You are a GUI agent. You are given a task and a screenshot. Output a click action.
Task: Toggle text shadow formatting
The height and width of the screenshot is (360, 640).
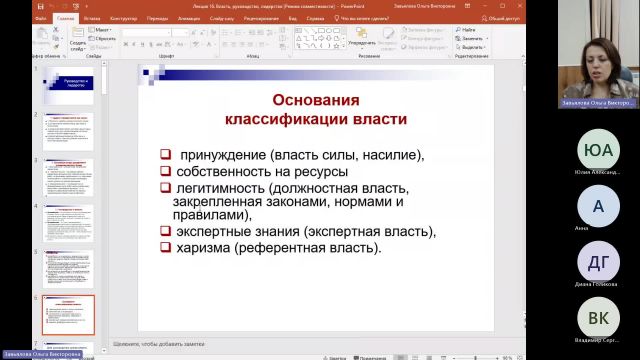tap(151, 44)
